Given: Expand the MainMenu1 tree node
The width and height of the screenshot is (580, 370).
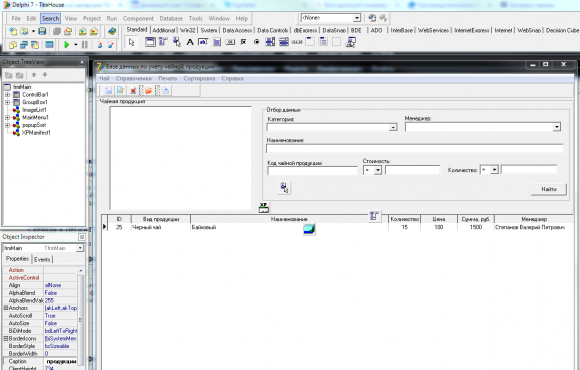Looking at the screenshot, I should (7, 117).
